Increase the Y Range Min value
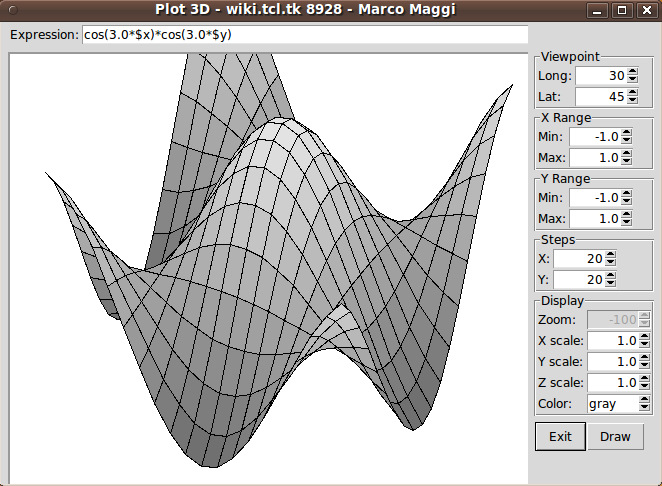The height and width of the screenshot is (486, 662). [x=627, y=194]
